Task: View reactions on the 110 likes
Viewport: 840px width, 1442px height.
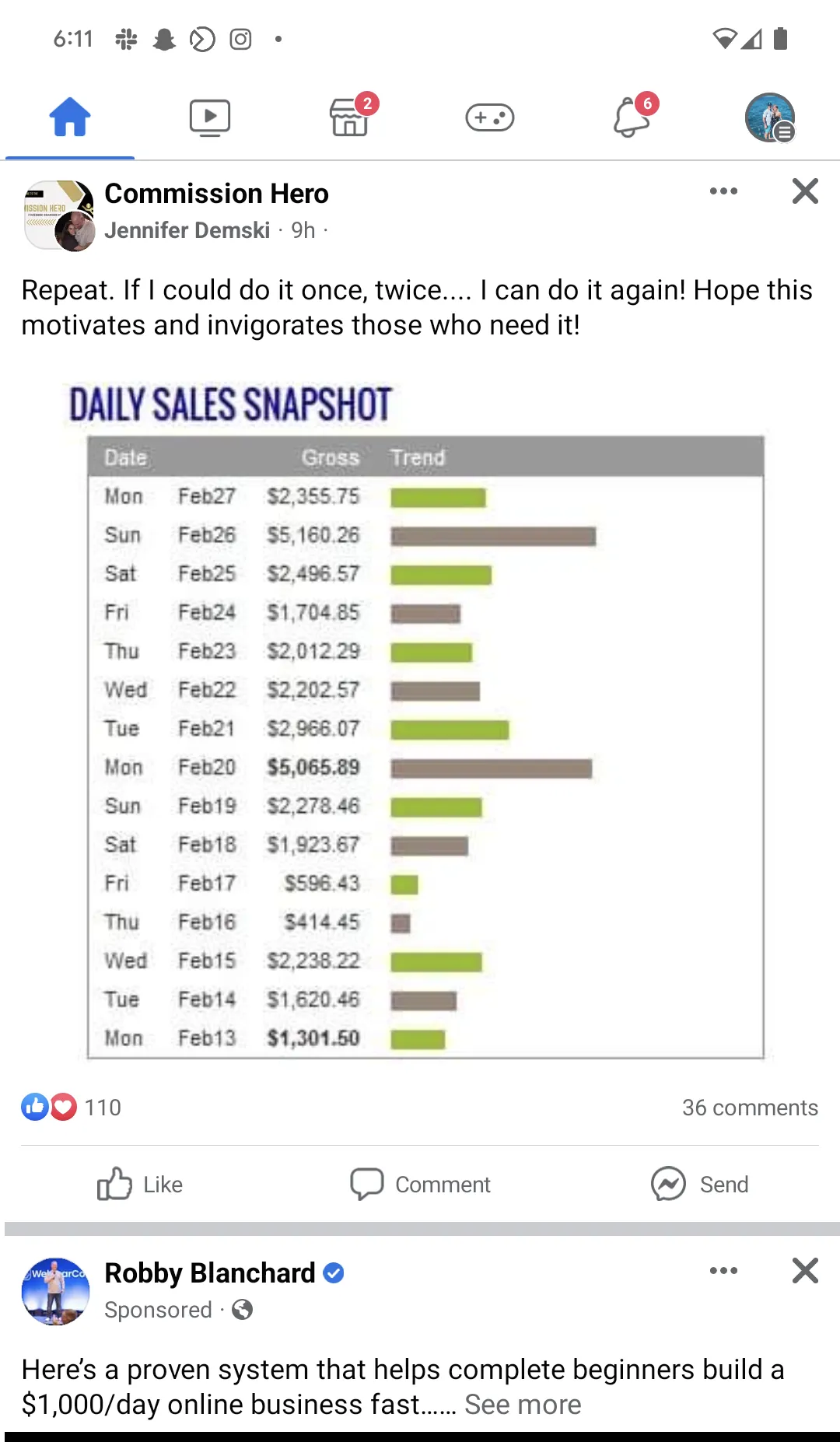Action: pyautogui.click(x=72, y=1107)
